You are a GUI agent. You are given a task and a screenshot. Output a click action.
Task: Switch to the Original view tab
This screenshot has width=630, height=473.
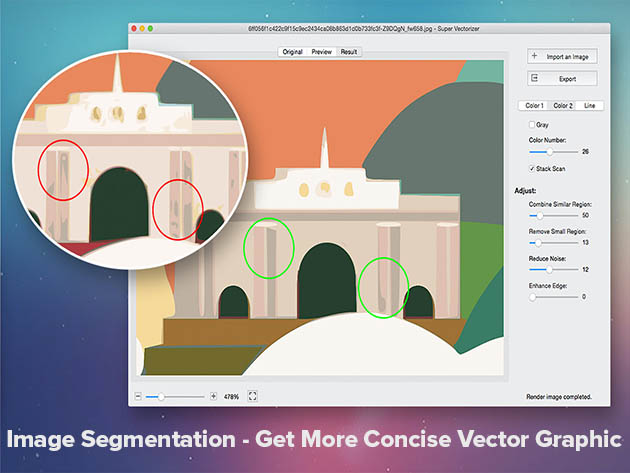coord(292,51)
